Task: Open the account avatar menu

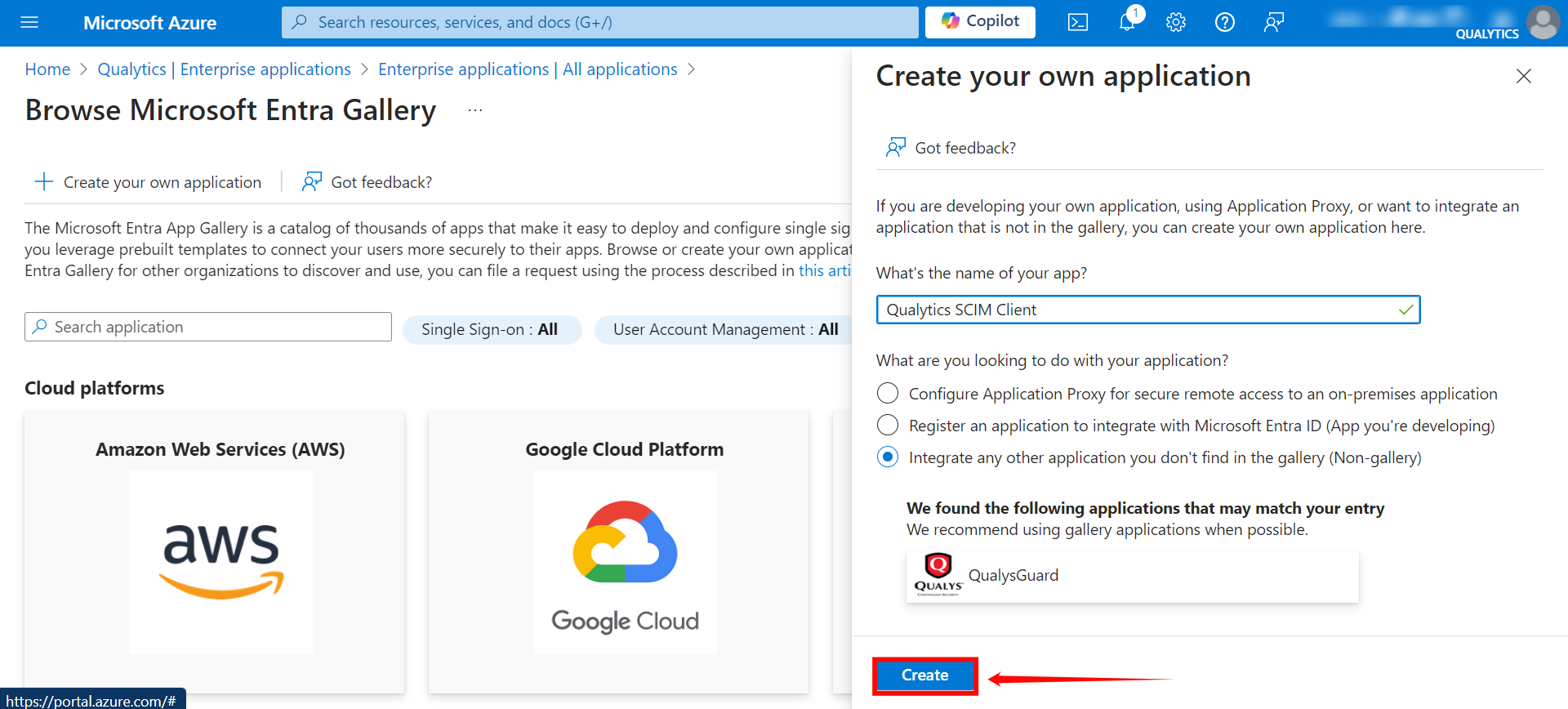Action: [x=1543, y=22]
